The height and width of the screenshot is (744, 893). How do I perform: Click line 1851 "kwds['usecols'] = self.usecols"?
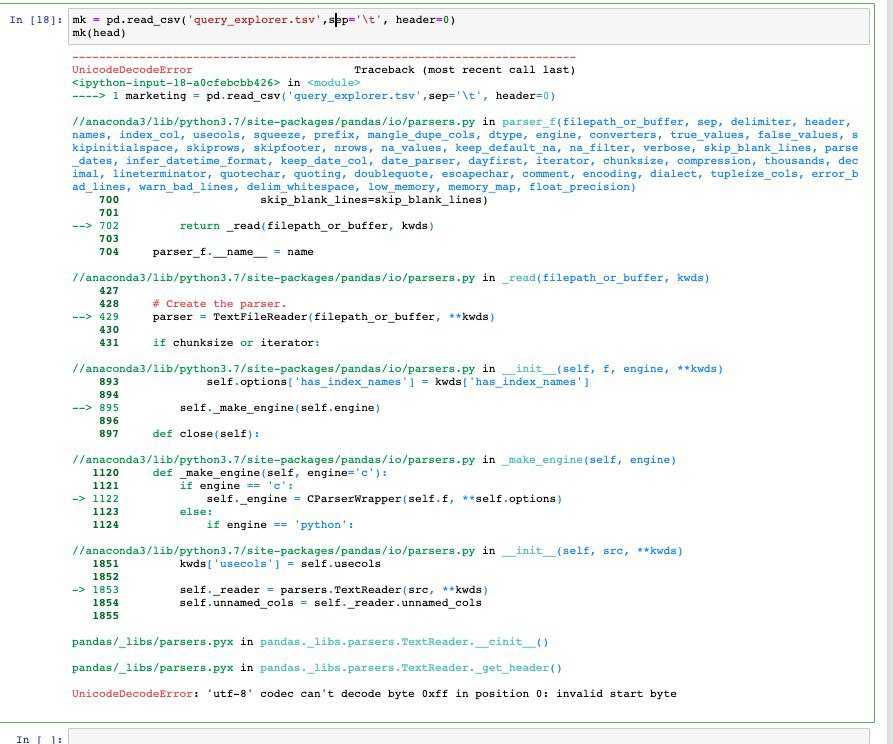(280, 565)
